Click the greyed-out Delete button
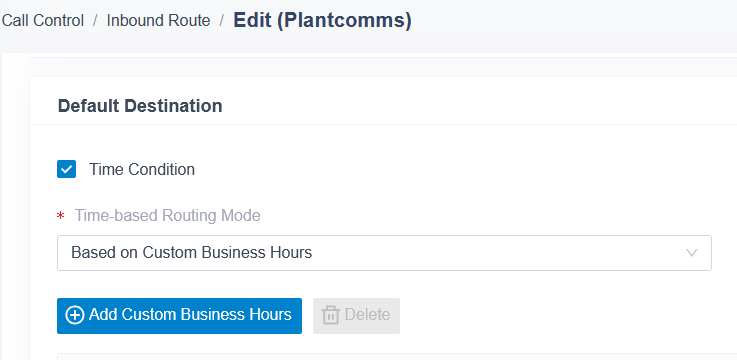This screenshot has height=360, width=737. click(x=356, y=316)
